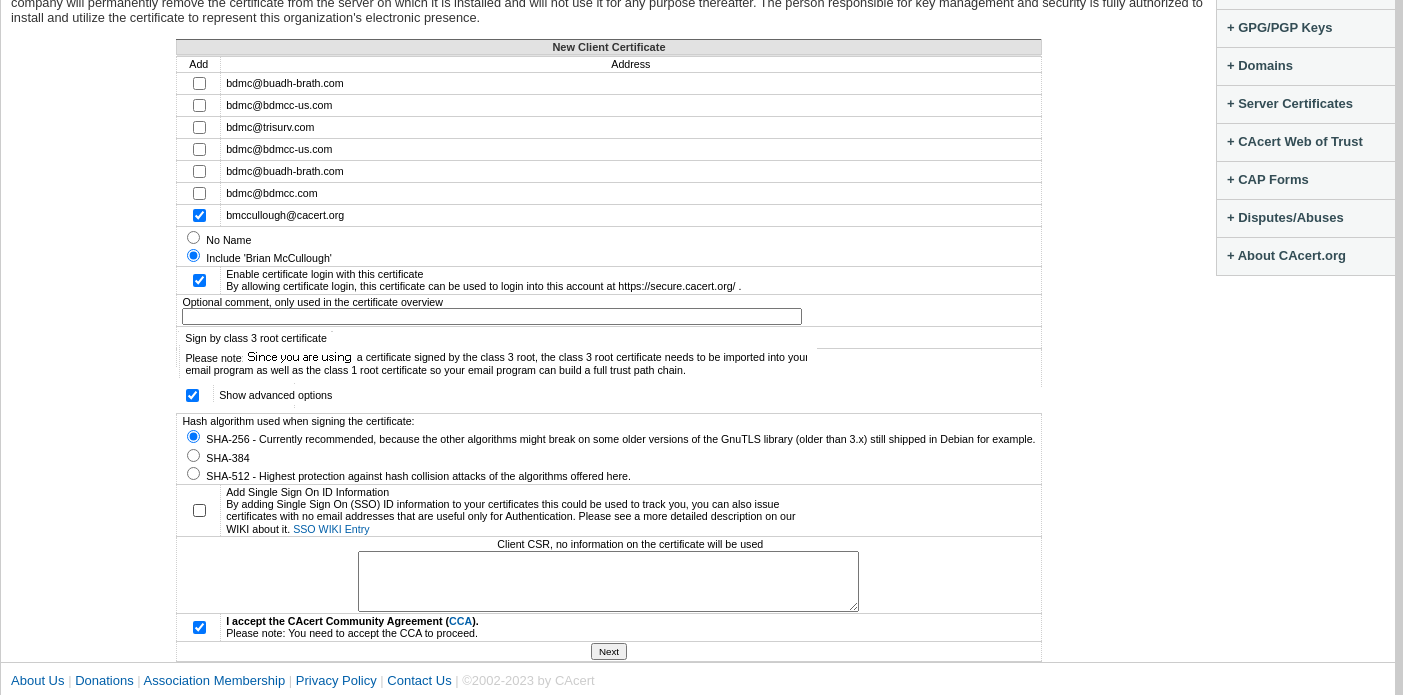Choose the SHA-384 hash algorithm
This screenshot has height=695, width=1403.
(x=193, y=456)
